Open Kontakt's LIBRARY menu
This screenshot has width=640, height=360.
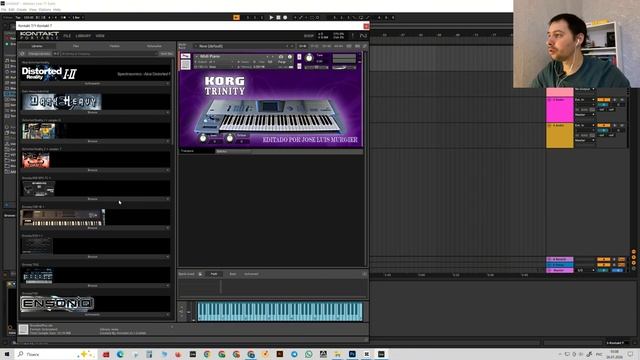(83, 36)
